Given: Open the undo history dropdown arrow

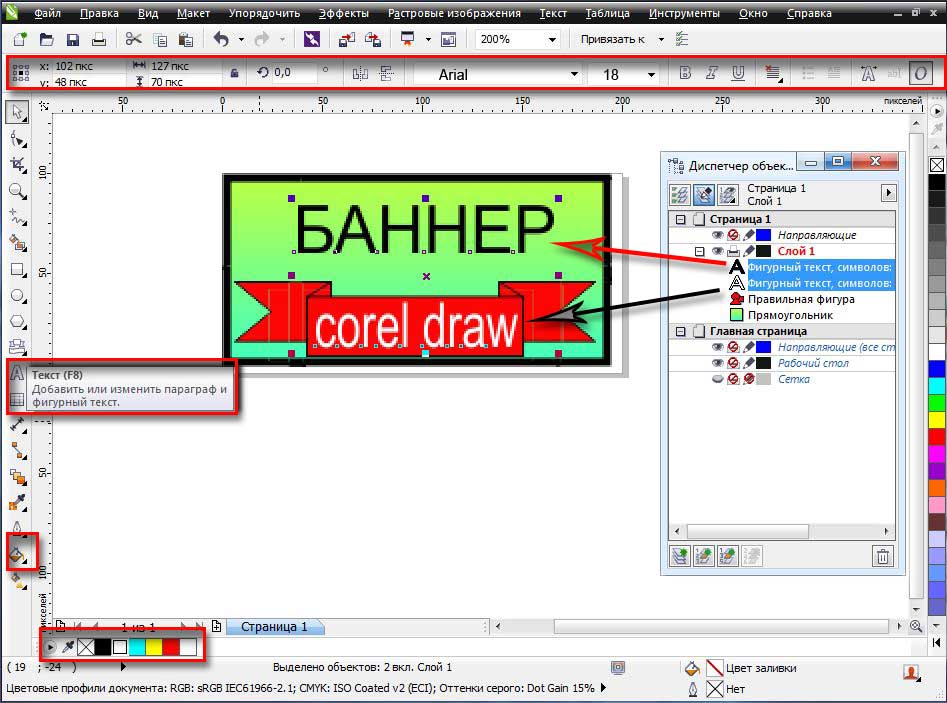Looking at the screenshot, I should tap(241, 40).
